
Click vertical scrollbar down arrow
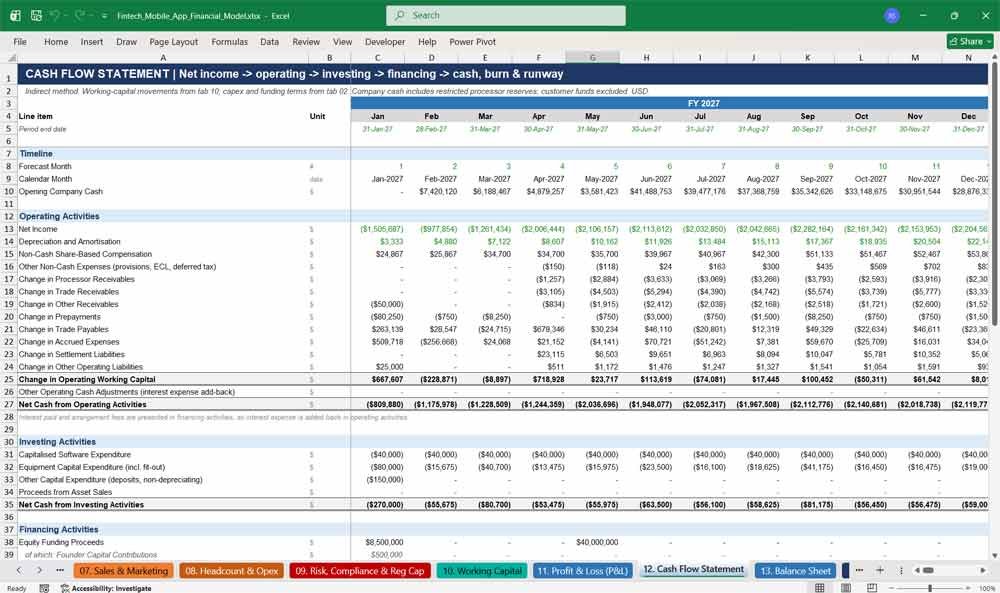pos(994,555)
